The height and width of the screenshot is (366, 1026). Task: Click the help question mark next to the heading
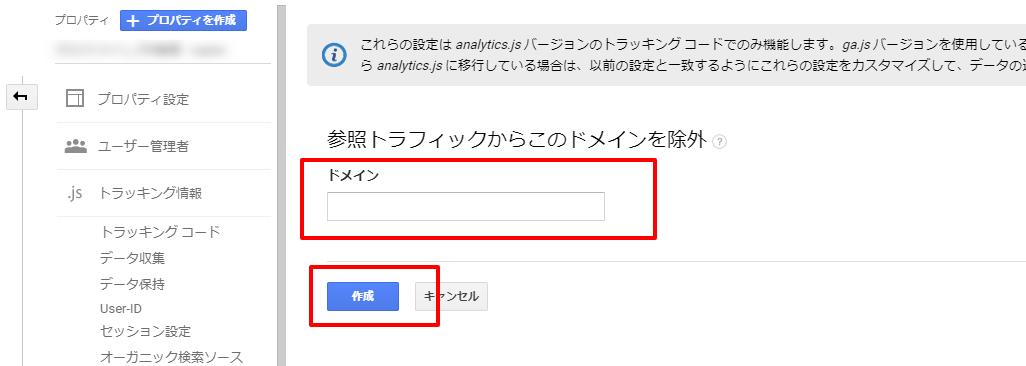point(719,141)
